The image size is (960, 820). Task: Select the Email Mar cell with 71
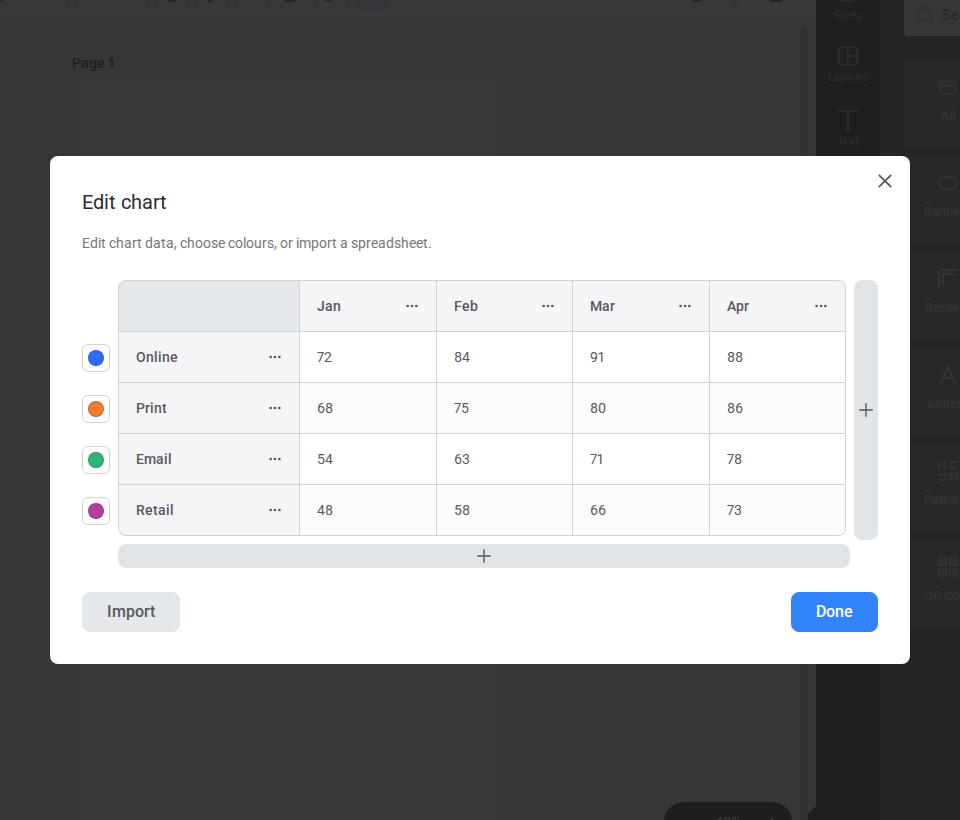641,459
